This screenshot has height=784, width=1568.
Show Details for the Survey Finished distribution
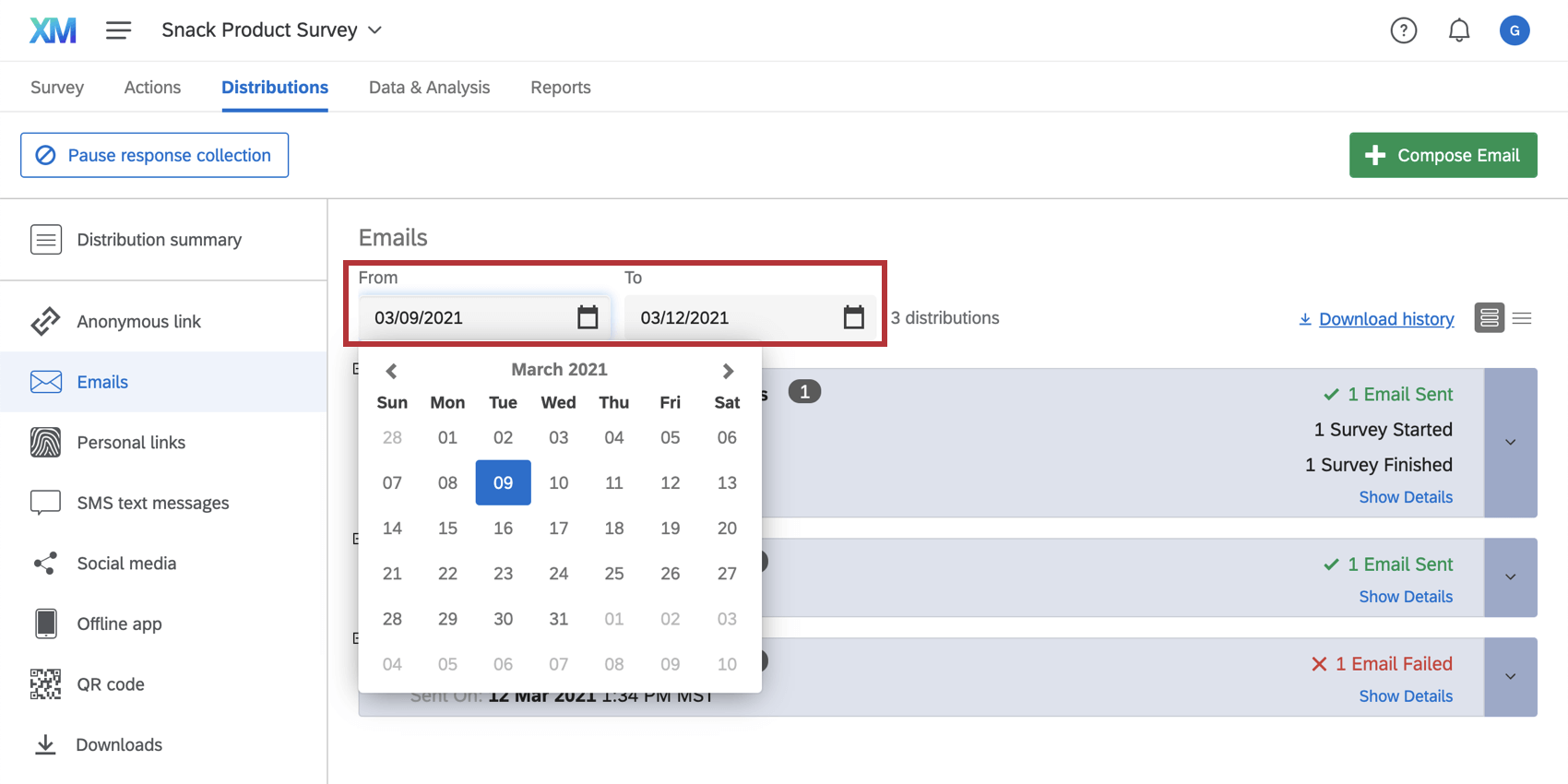pos(1406,497)
